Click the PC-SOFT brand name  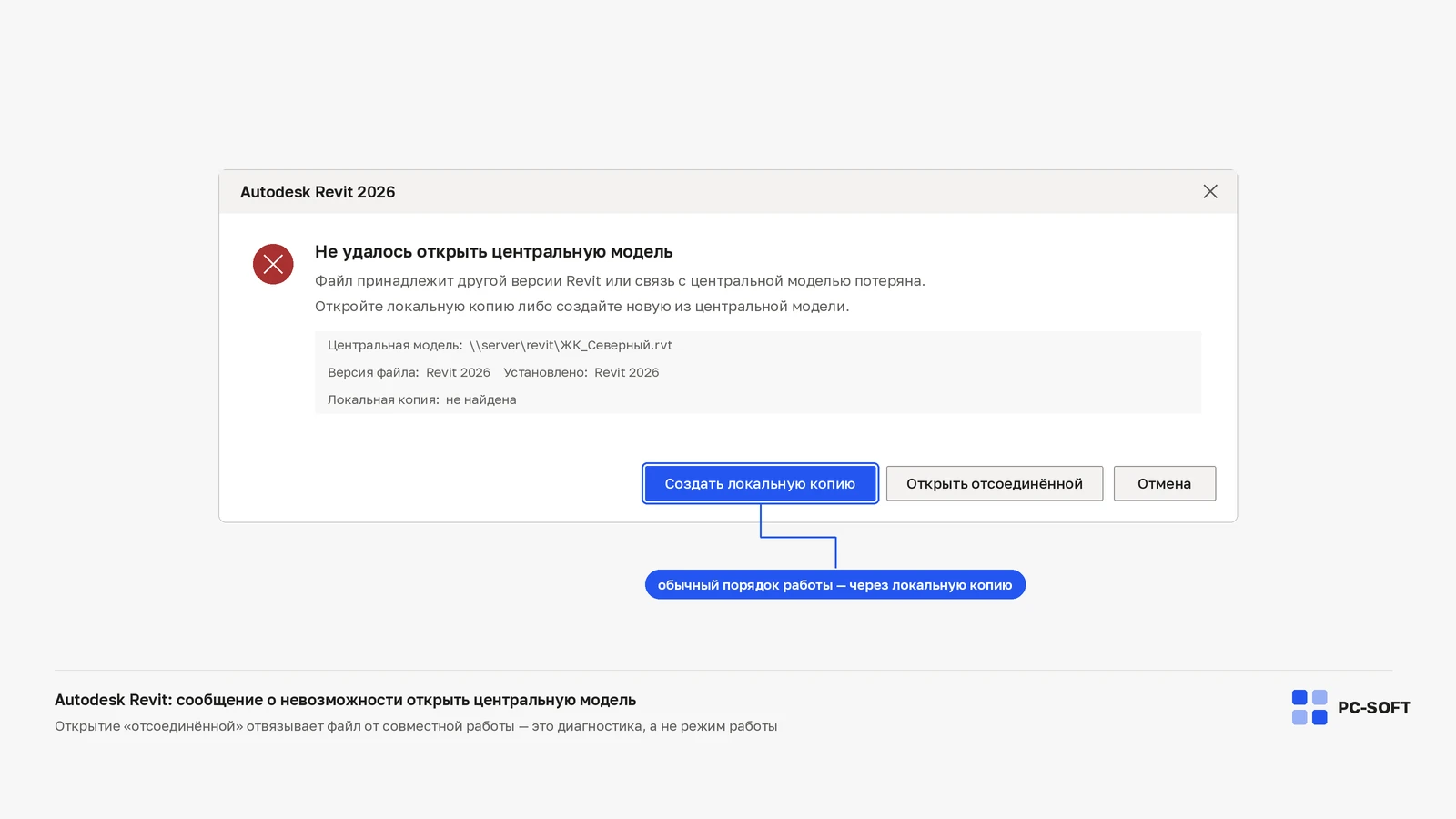tap(1374, 708)
